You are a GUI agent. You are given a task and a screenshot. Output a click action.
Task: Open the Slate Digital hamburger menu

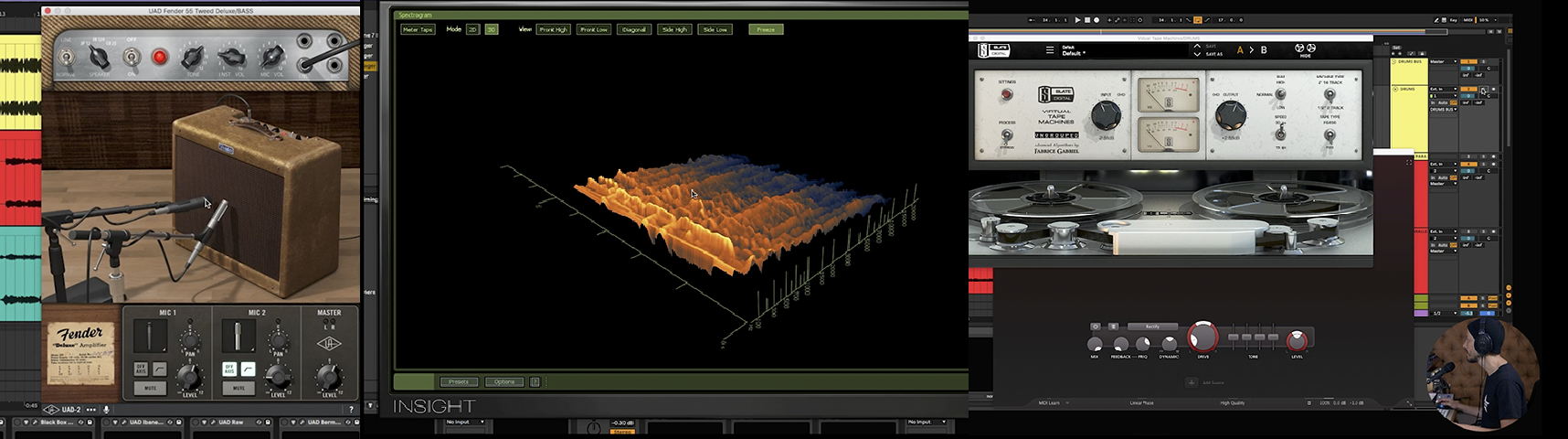click(x=1050, y=50)
